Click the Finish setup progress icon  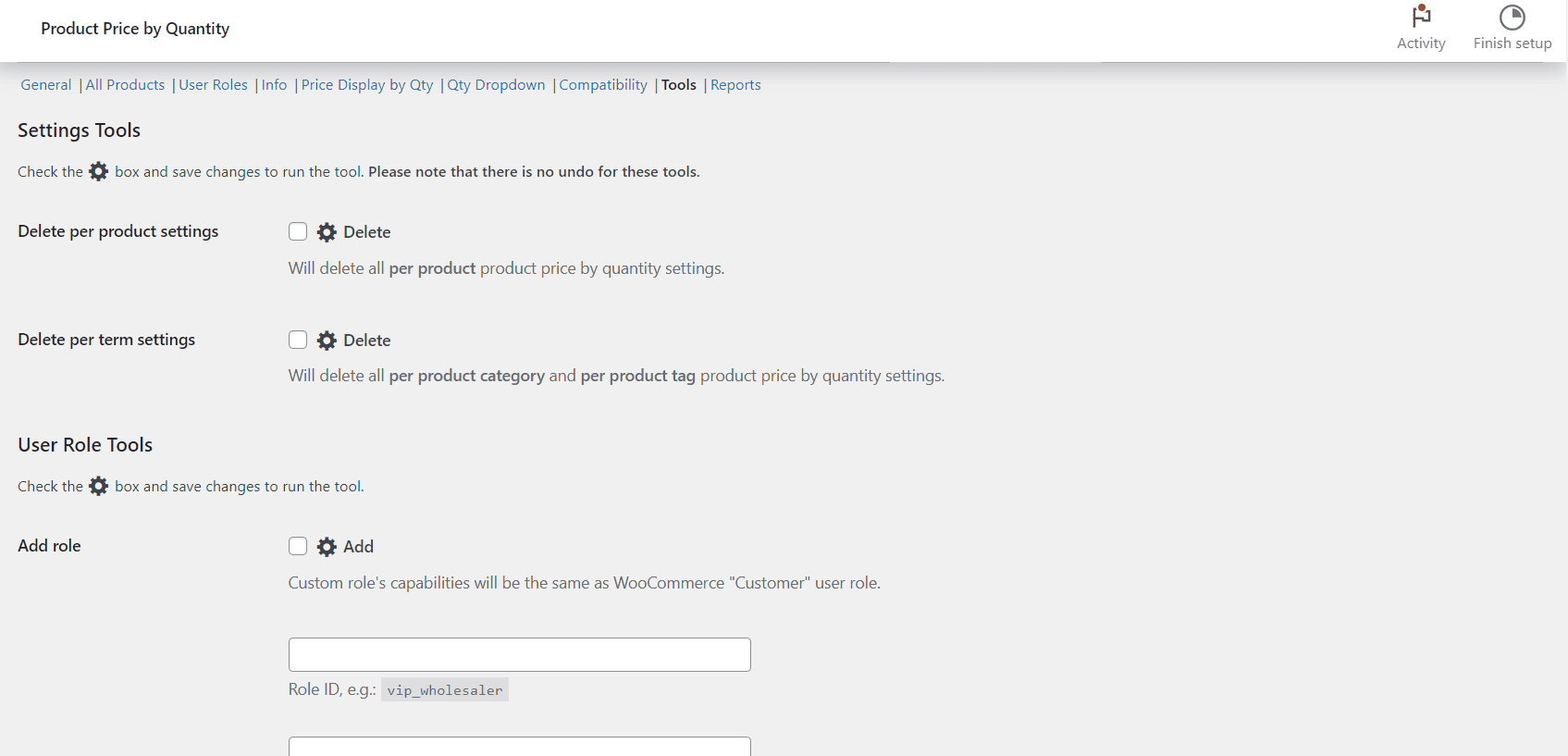coord(1512,17)
